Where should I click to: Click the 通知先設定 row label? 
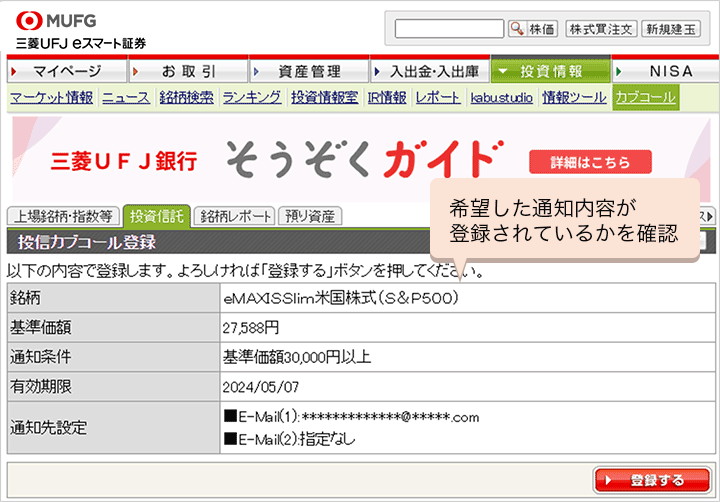point(48,428)
